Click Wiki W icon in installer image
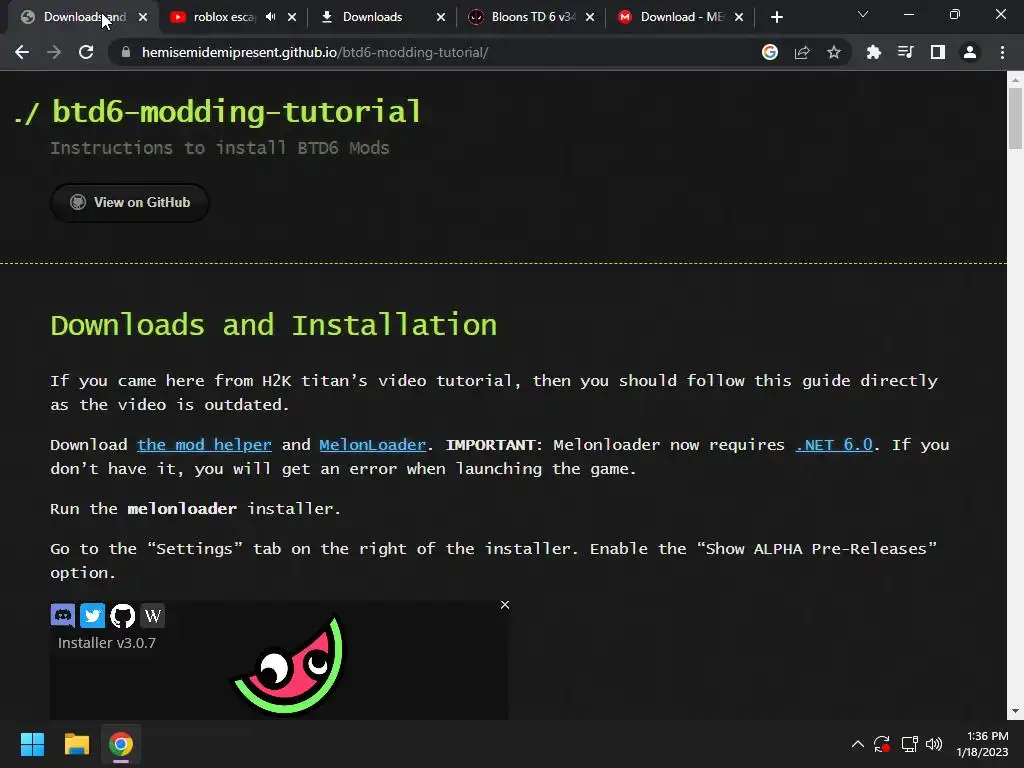Viewport: 1024px width, 768px height. (x=152, y=615)
